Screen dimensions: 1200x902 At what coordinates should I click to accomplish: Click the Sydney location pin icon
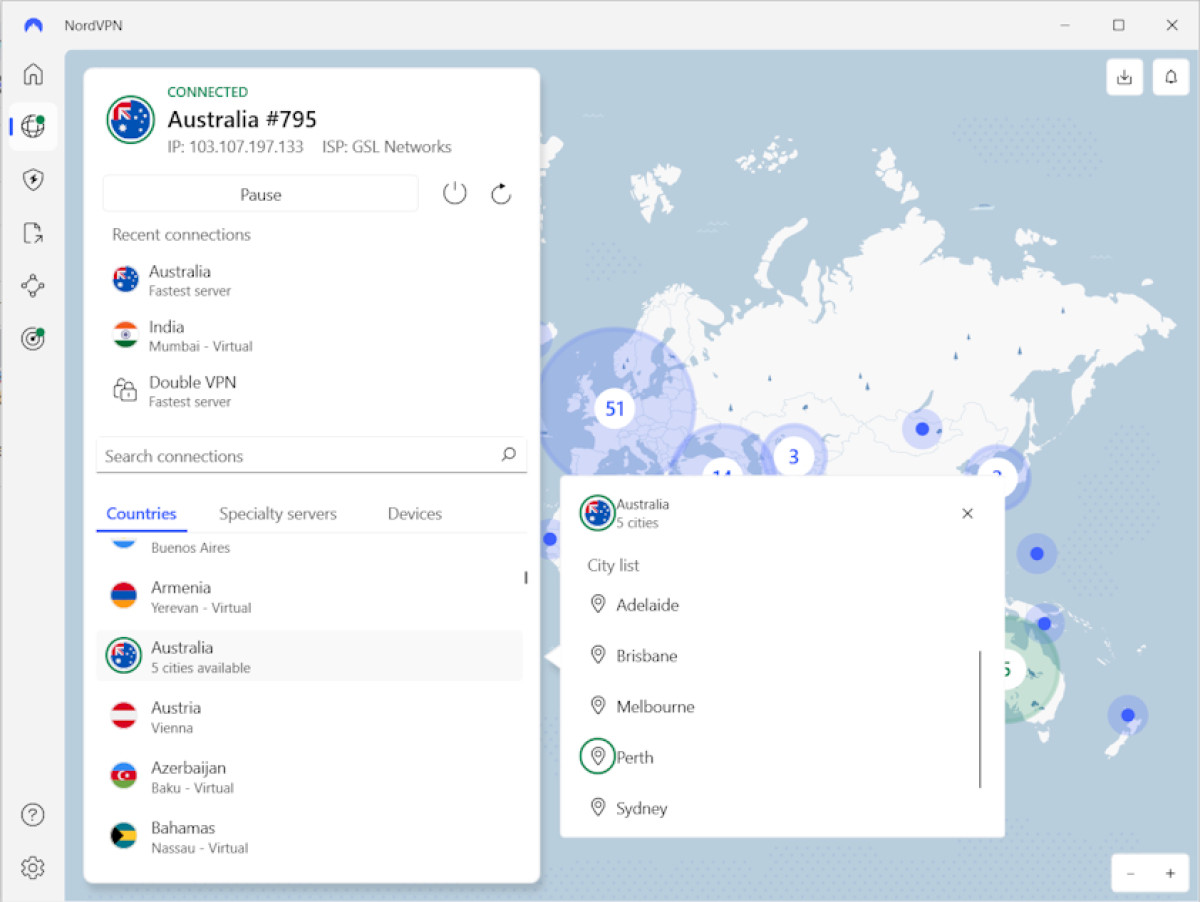coord(598,807)
